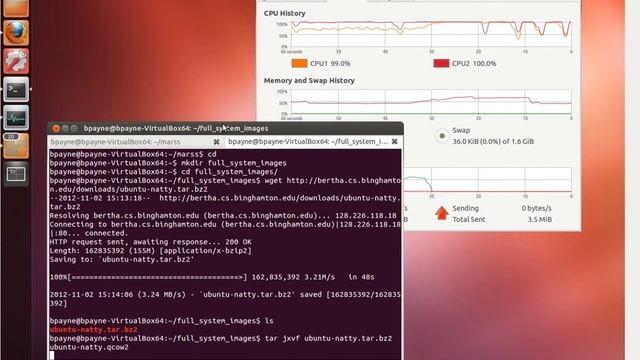The width and height of the screenshot is (640, 360).
Task: Click the 'Total Sent' label
Action: (x=469, y=220)
